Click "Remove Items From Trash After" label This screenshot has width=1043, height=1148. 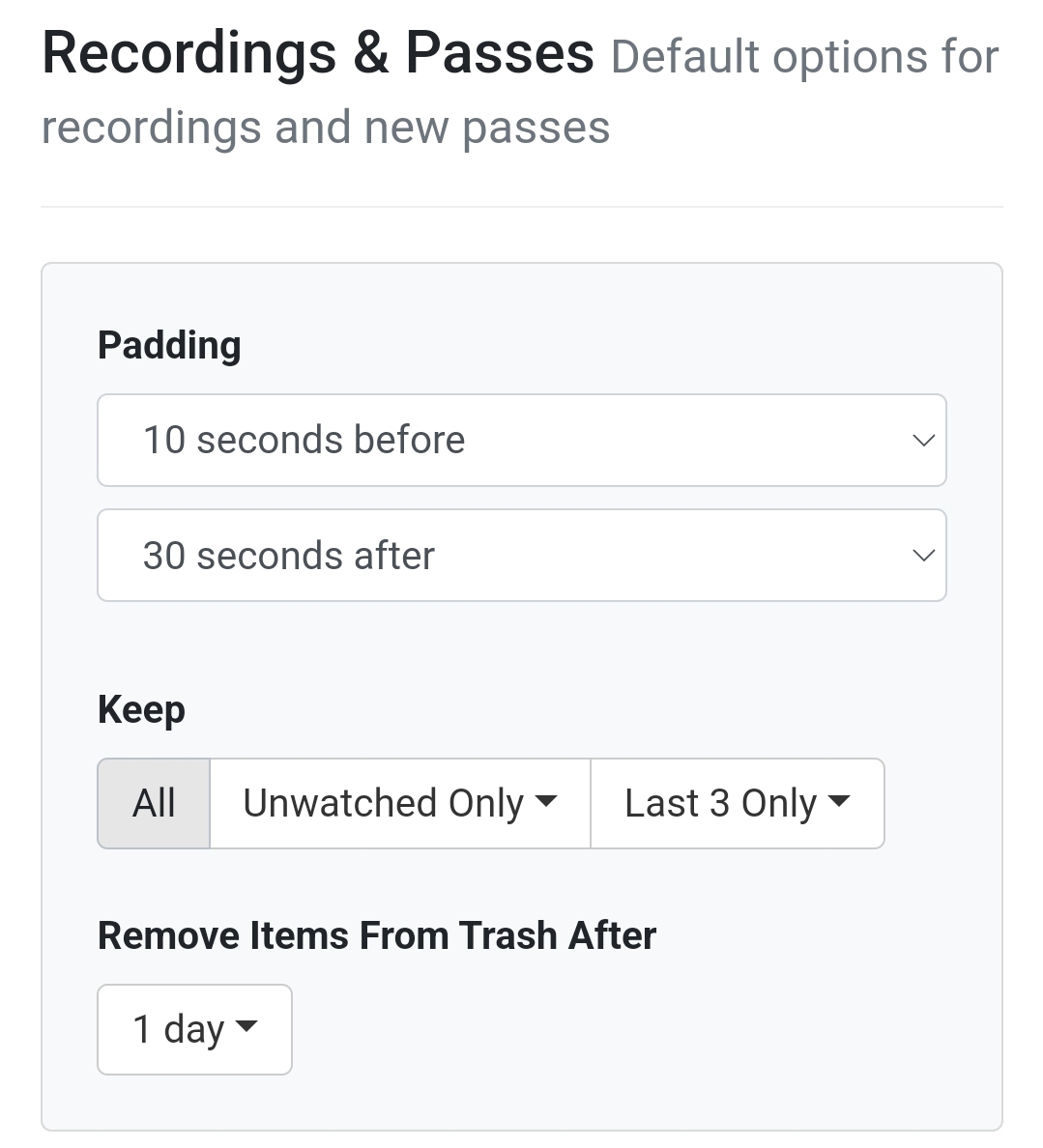click(x=377, y=935)
